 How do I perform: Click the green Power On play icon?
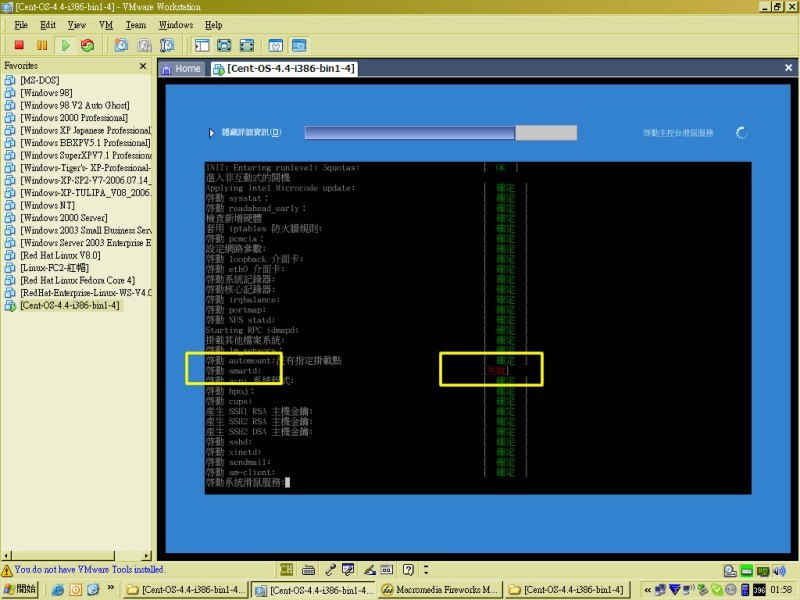(65, 45)
